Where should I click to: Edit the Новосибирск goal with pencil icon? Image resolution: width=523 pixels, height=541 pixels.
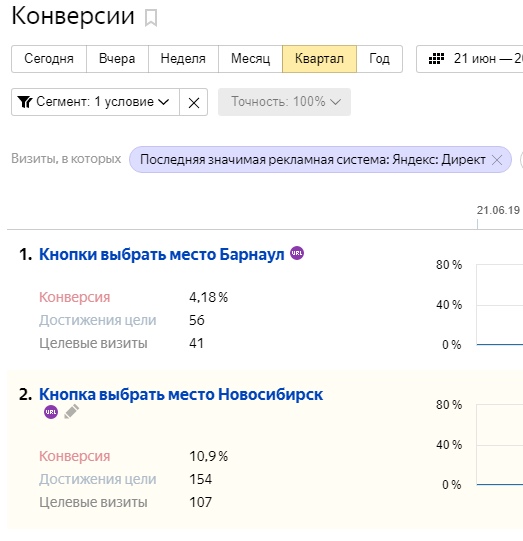point(71,412)
